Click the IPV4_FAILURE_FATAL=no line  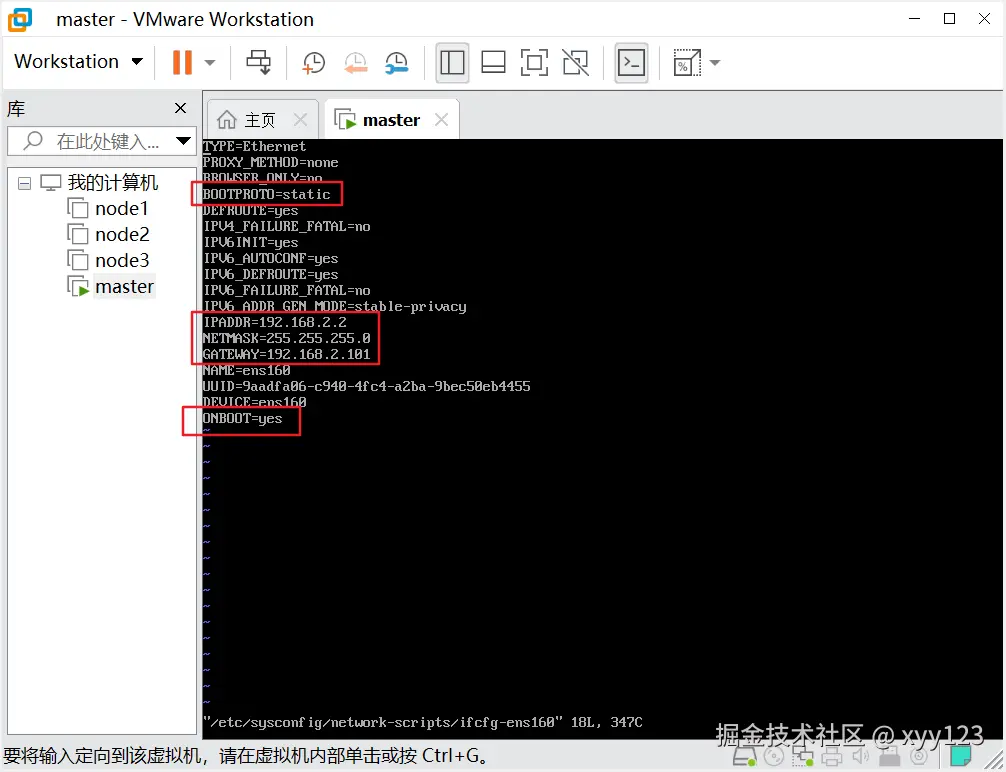tap(287, 227)
